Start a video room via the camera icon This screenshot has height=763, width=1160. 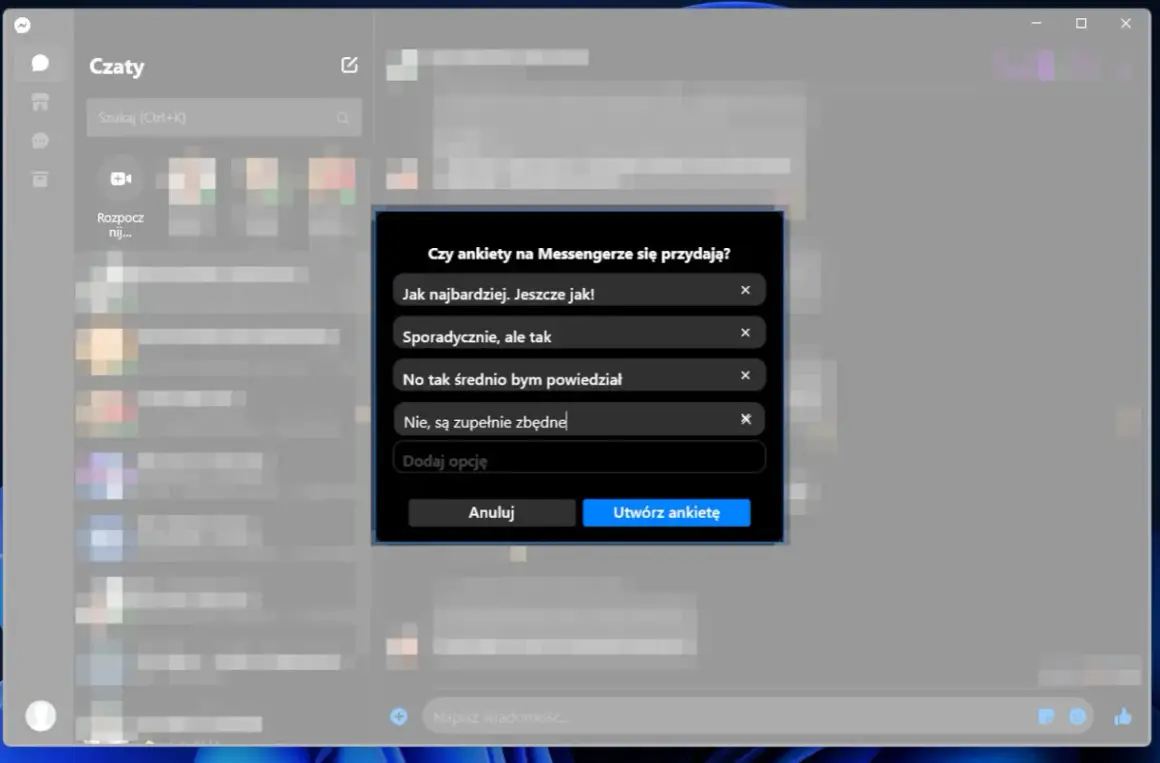pyautogui.click(x=121, y=178)
